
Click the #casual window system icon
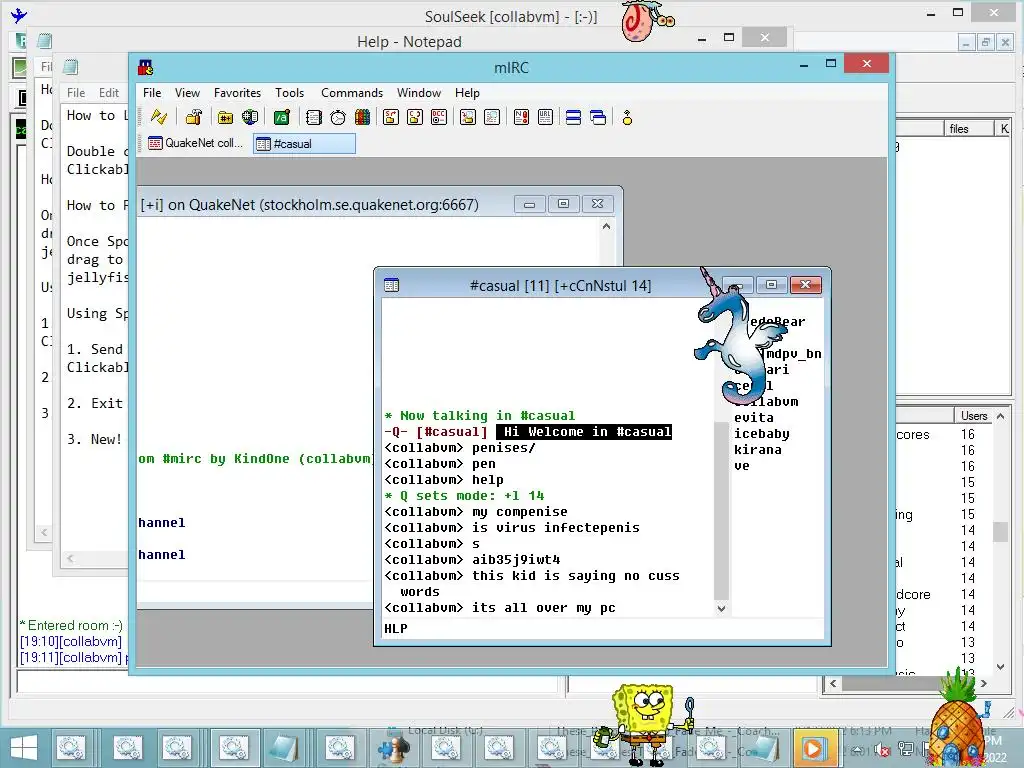(392, 285)
